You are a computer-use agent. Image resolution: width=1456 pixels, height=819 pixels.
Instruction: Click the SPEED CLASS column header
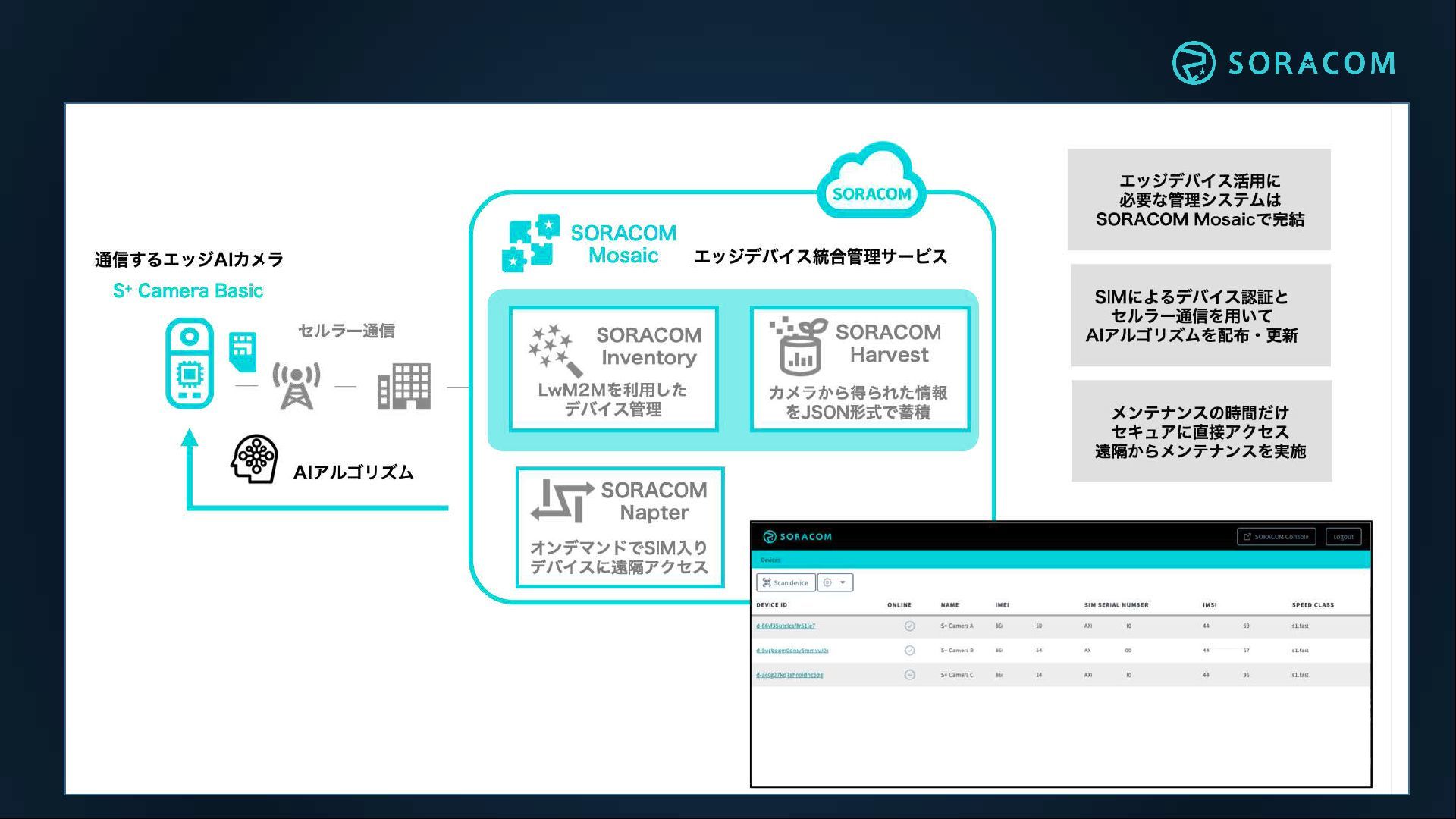(x=1313, y=605)
